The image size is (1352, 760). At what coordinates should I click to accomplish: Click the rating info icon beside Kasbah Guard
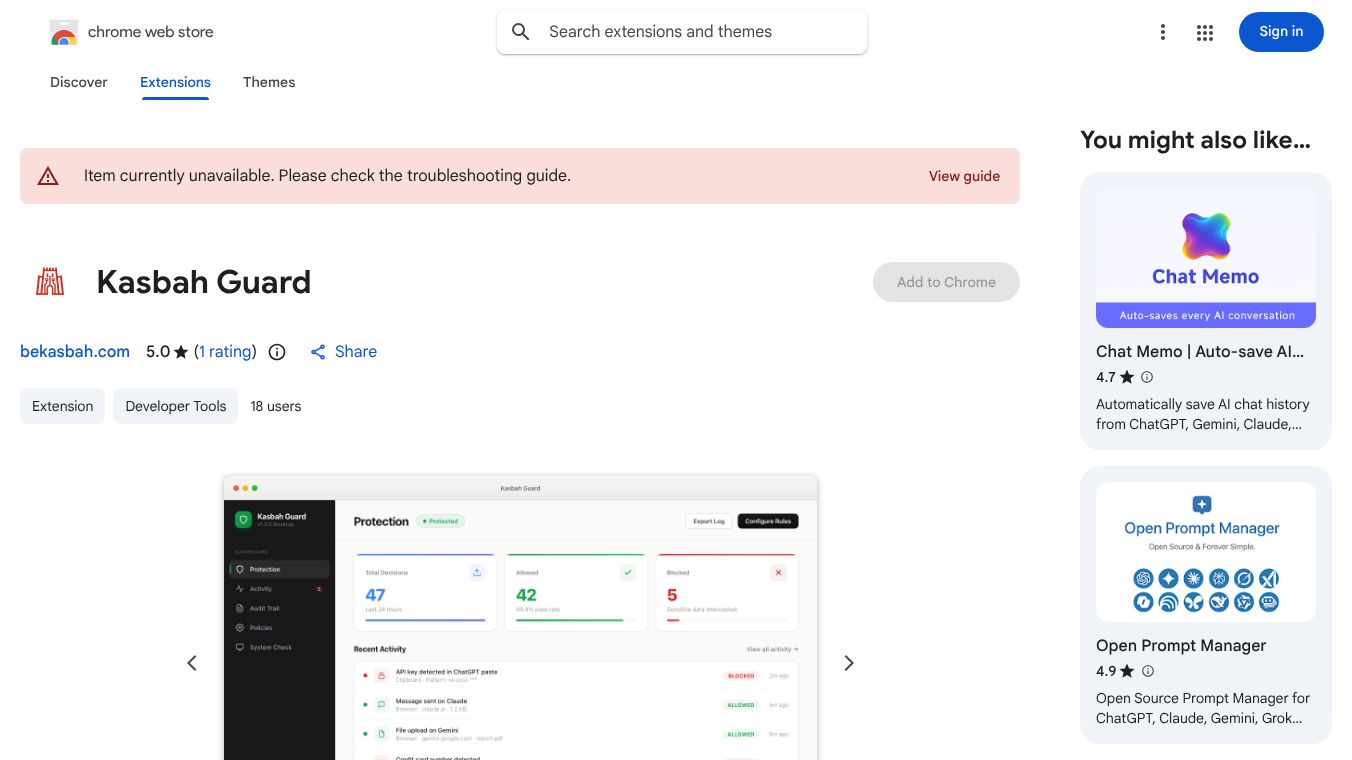tap(278, 352)
